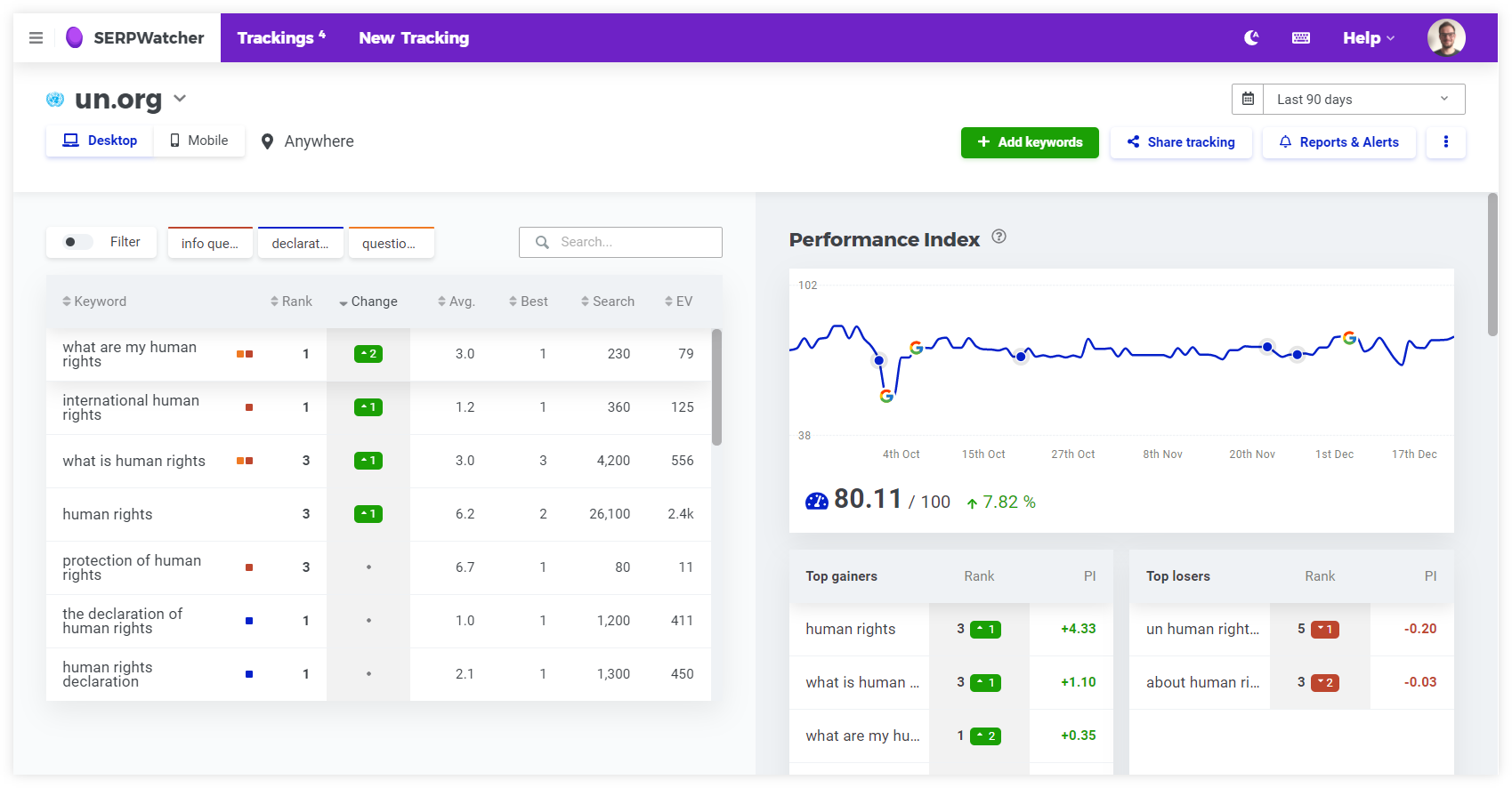This screenshot has width=1512, height=788.
Task: Click the user profile avatar
Action: 1445,38
